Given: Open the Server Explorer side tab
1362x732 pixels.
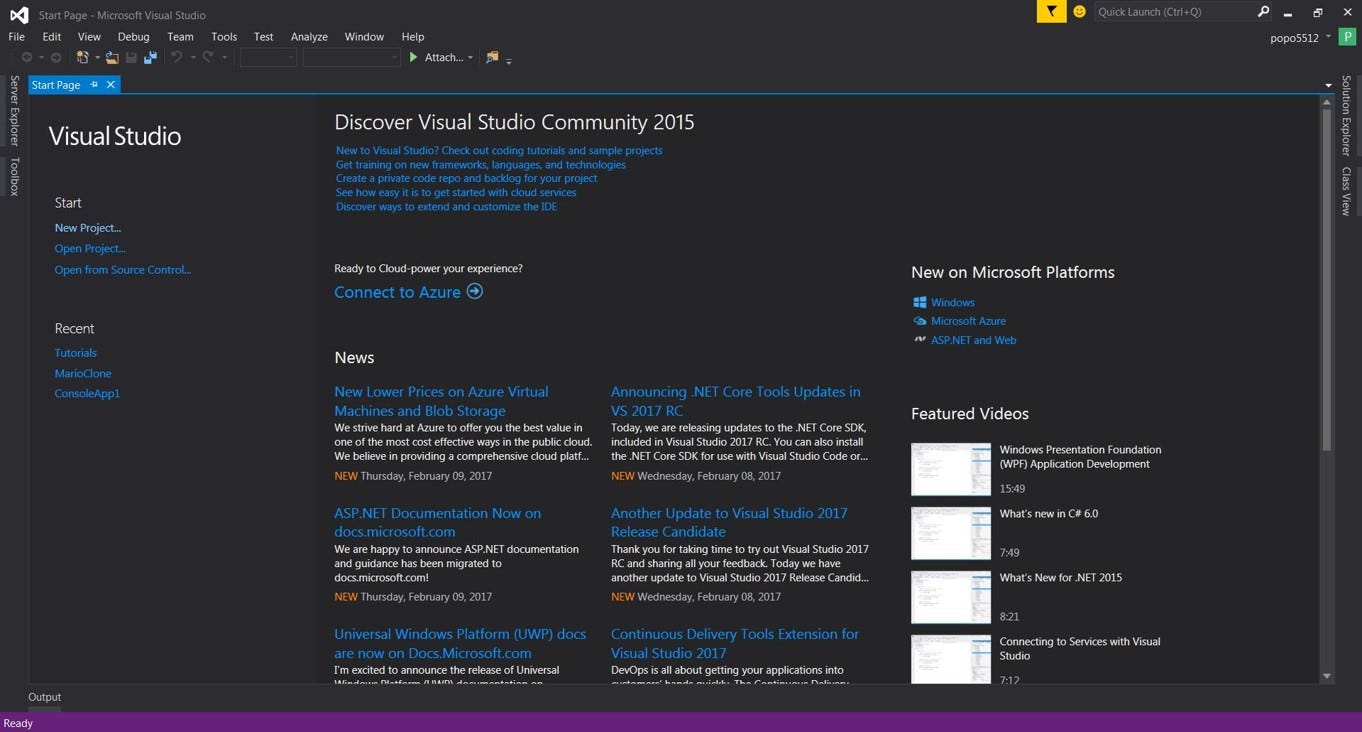Looking at the screenshot, I should coord(14,110).
